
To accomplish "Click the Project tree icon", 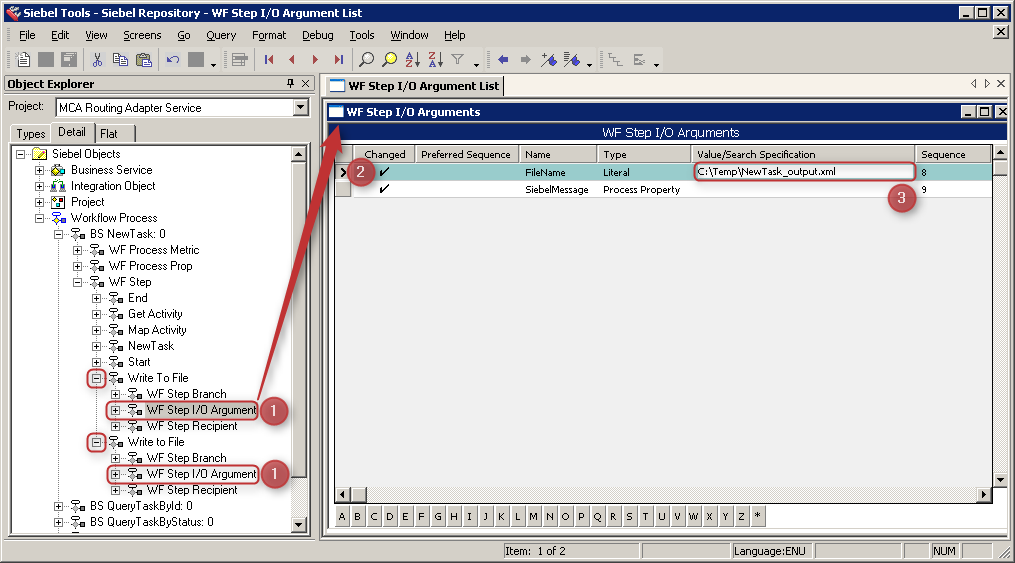I will 58,202.
